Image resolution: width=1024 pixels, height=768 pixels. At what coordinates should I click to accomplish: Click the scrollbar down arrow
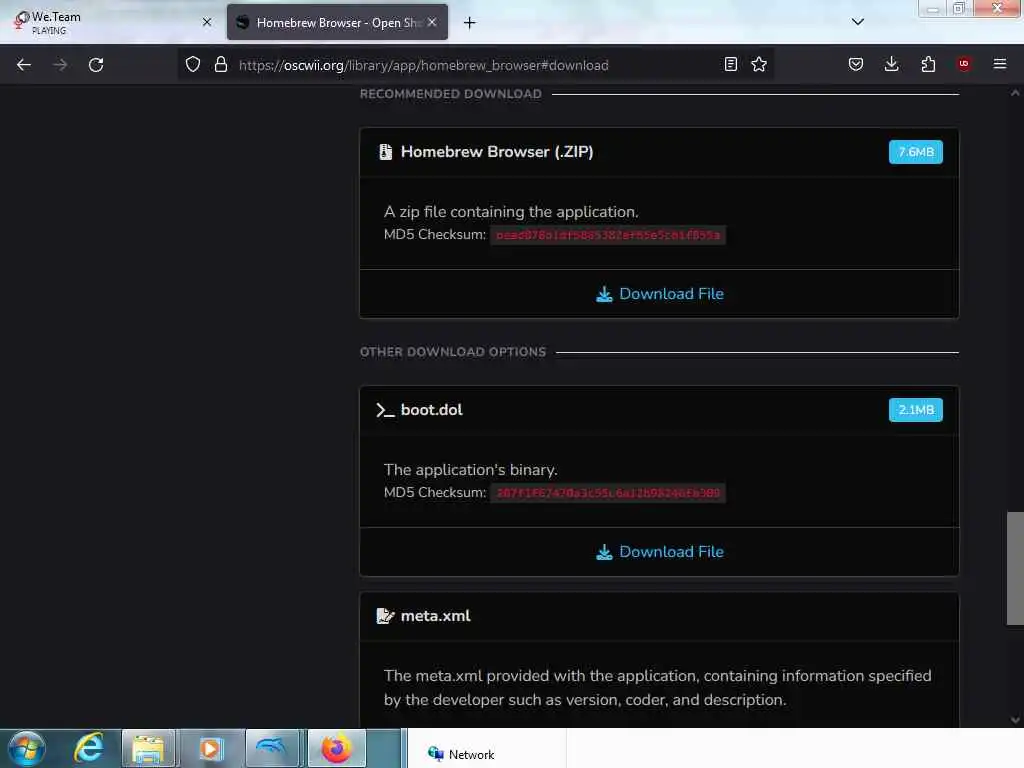tap(1015, 720)
